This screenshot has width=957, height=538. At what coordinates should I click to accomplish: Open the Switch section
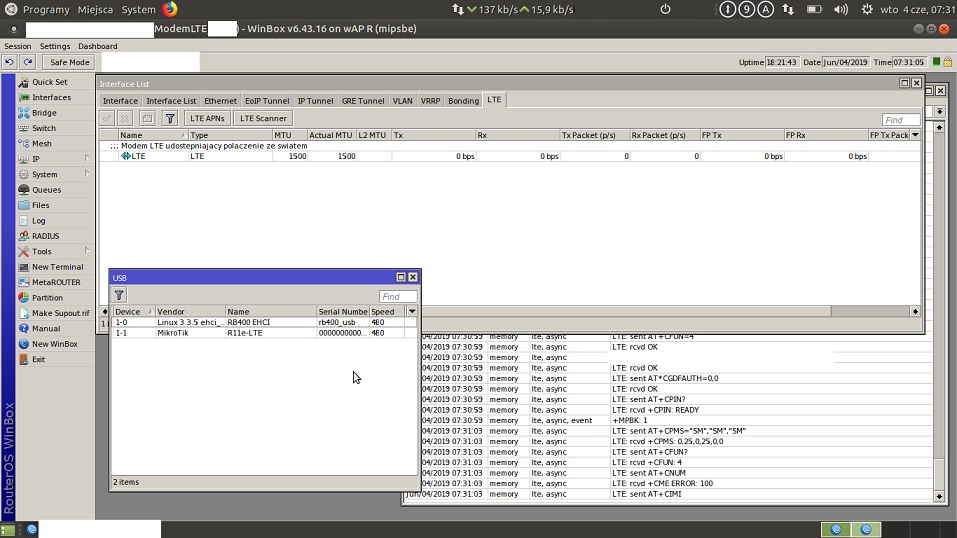43,128
